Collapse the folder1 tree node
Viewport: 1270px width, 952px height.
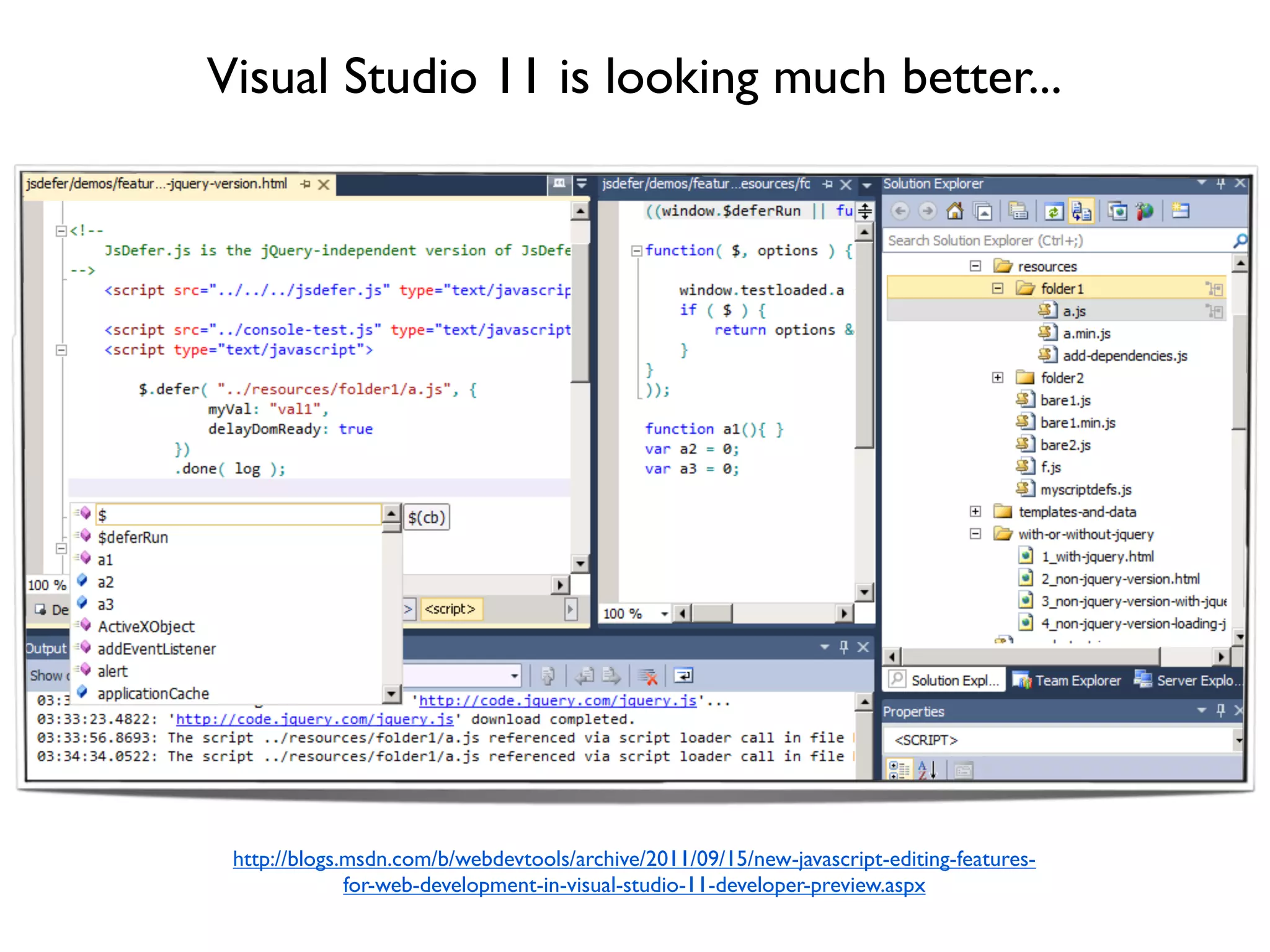click(x=998, y=288)
